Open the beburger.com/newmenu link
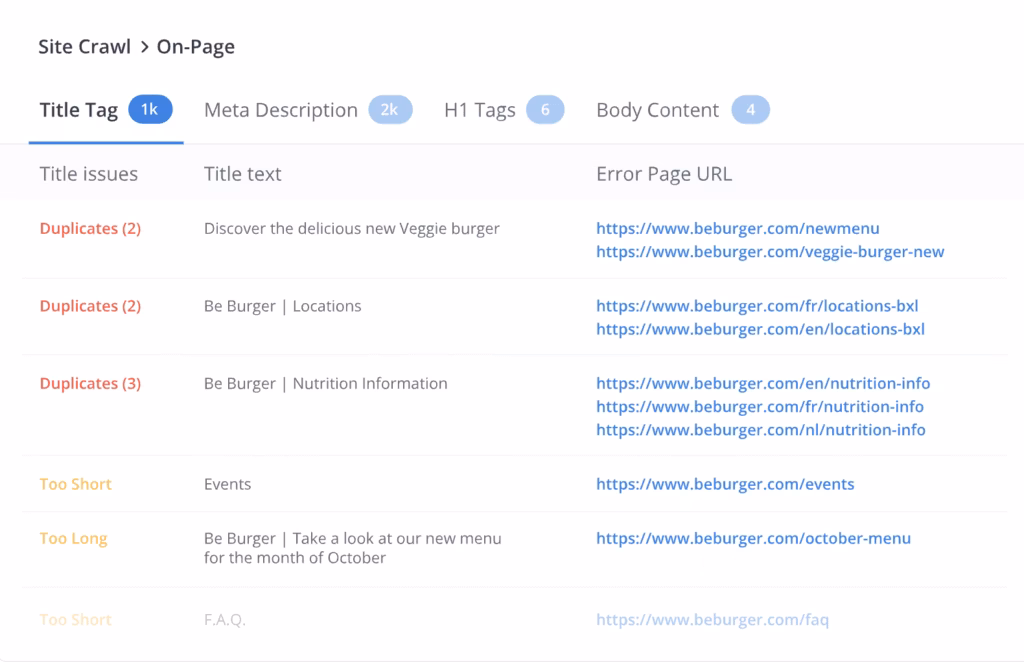This screenshot has width=1024, height=662. click(x=737, y=228)
